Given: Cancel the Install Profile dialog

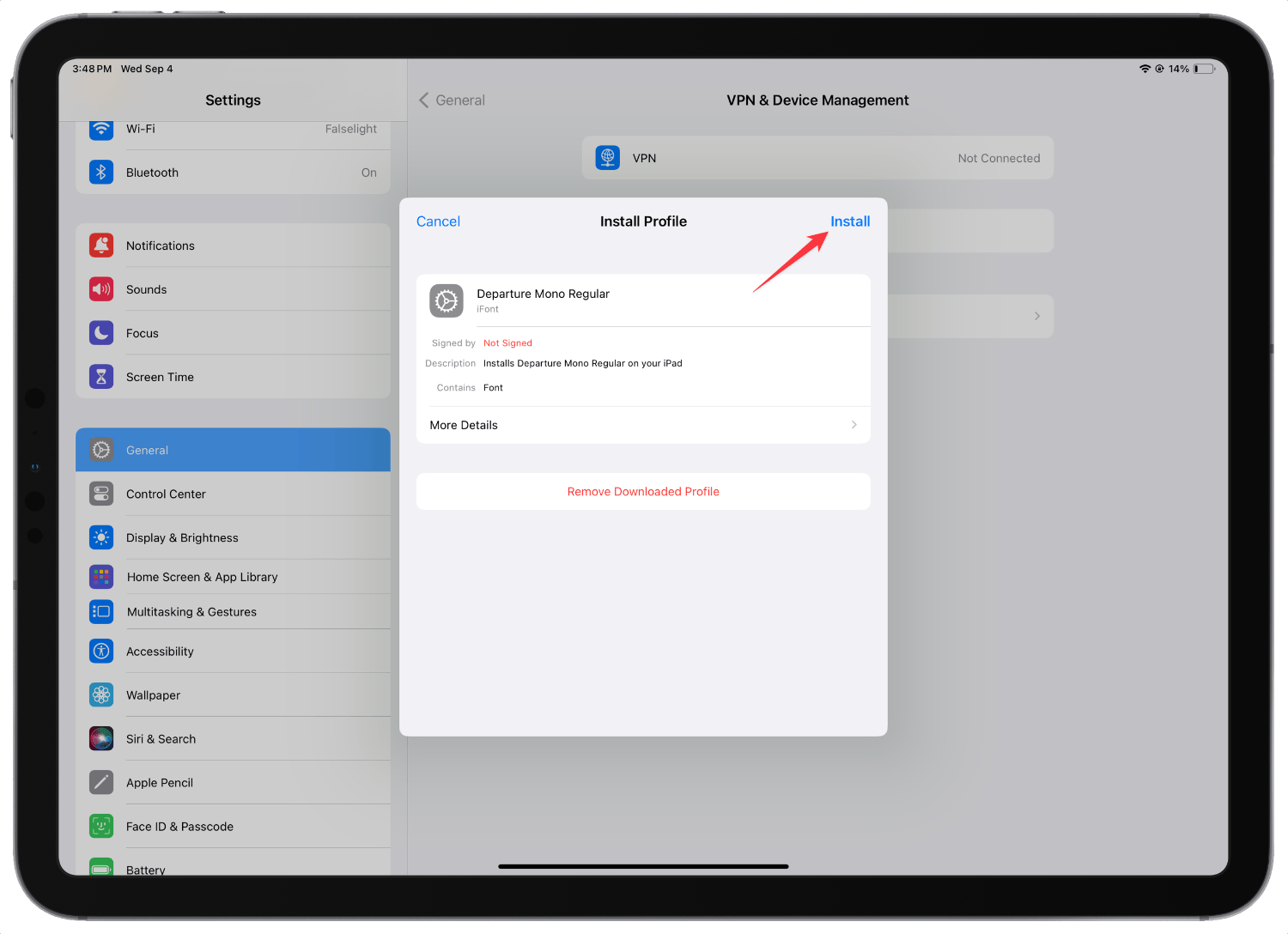Looking at the screenshot, I should pos(438,221).
